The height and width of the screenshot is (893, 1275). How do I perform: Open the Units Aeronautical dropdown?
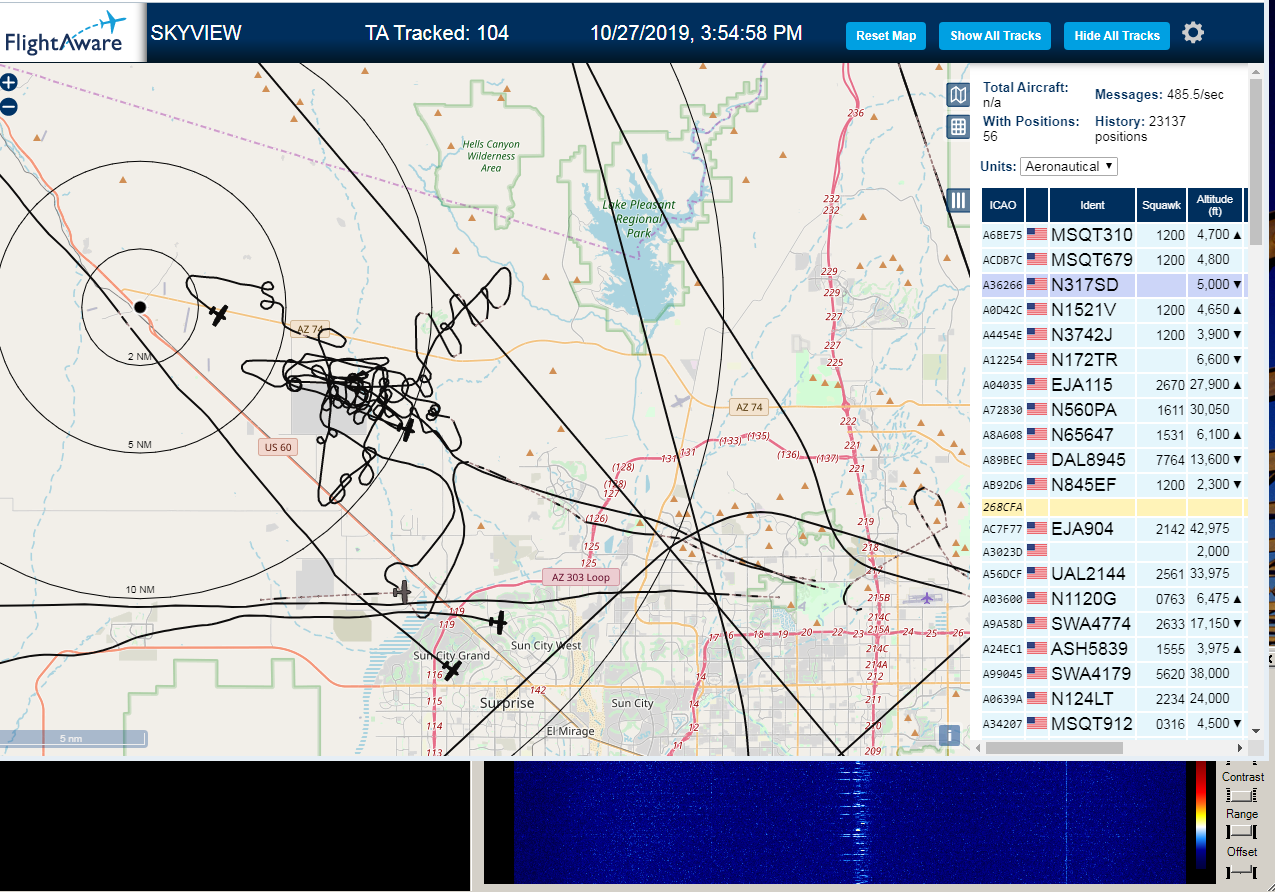point(1069,167)
